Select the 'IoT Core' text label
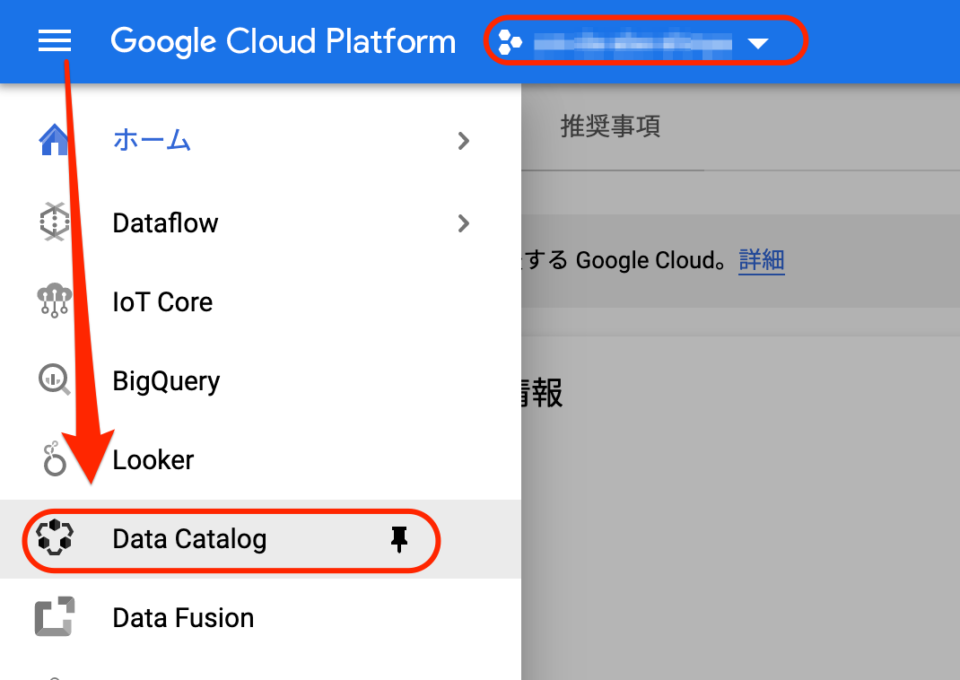Image resolution: width=960 pixels, height=680 pixels. [162, 302]
